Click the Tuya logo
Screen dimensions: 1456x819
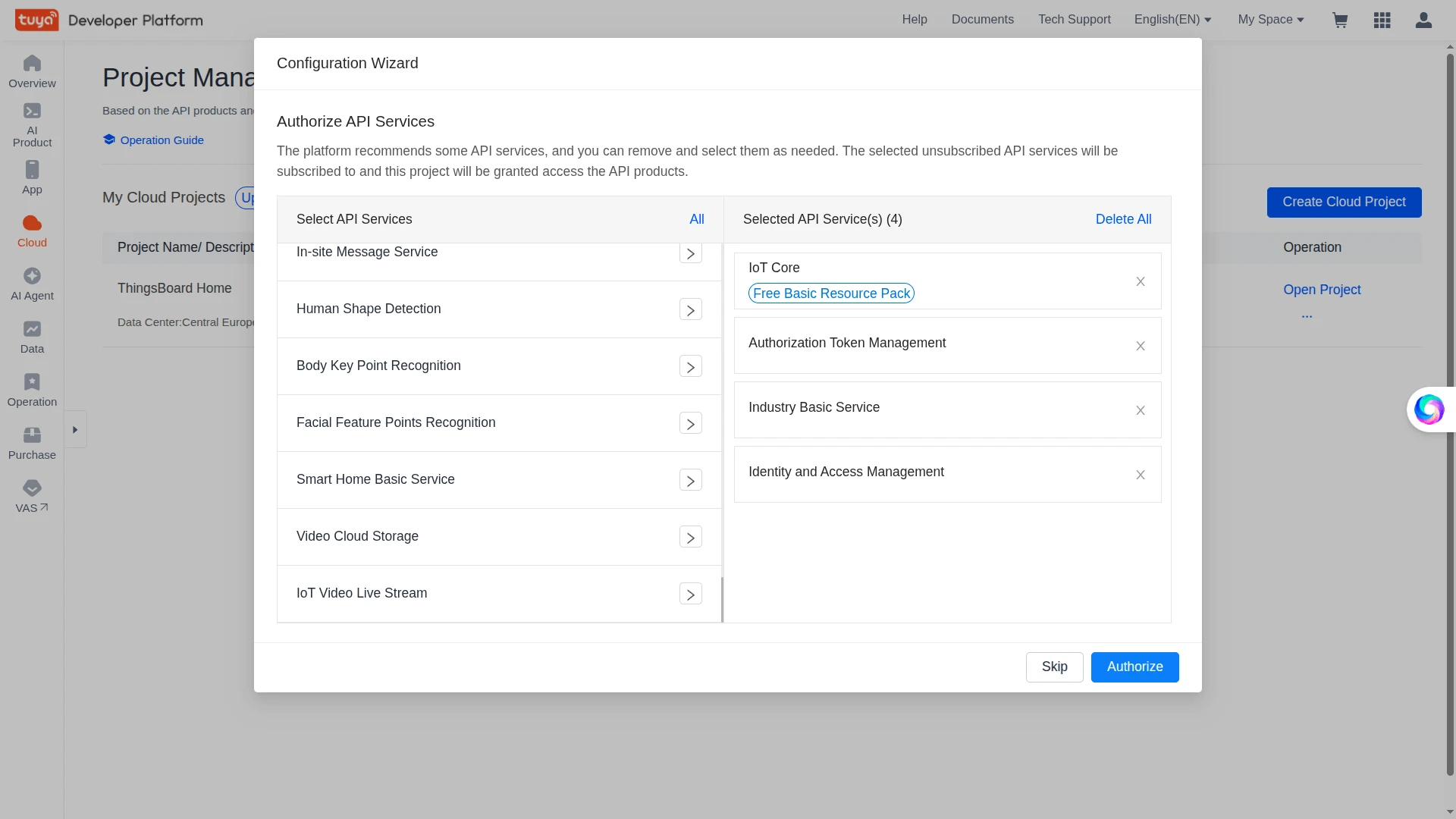(36, 20)
